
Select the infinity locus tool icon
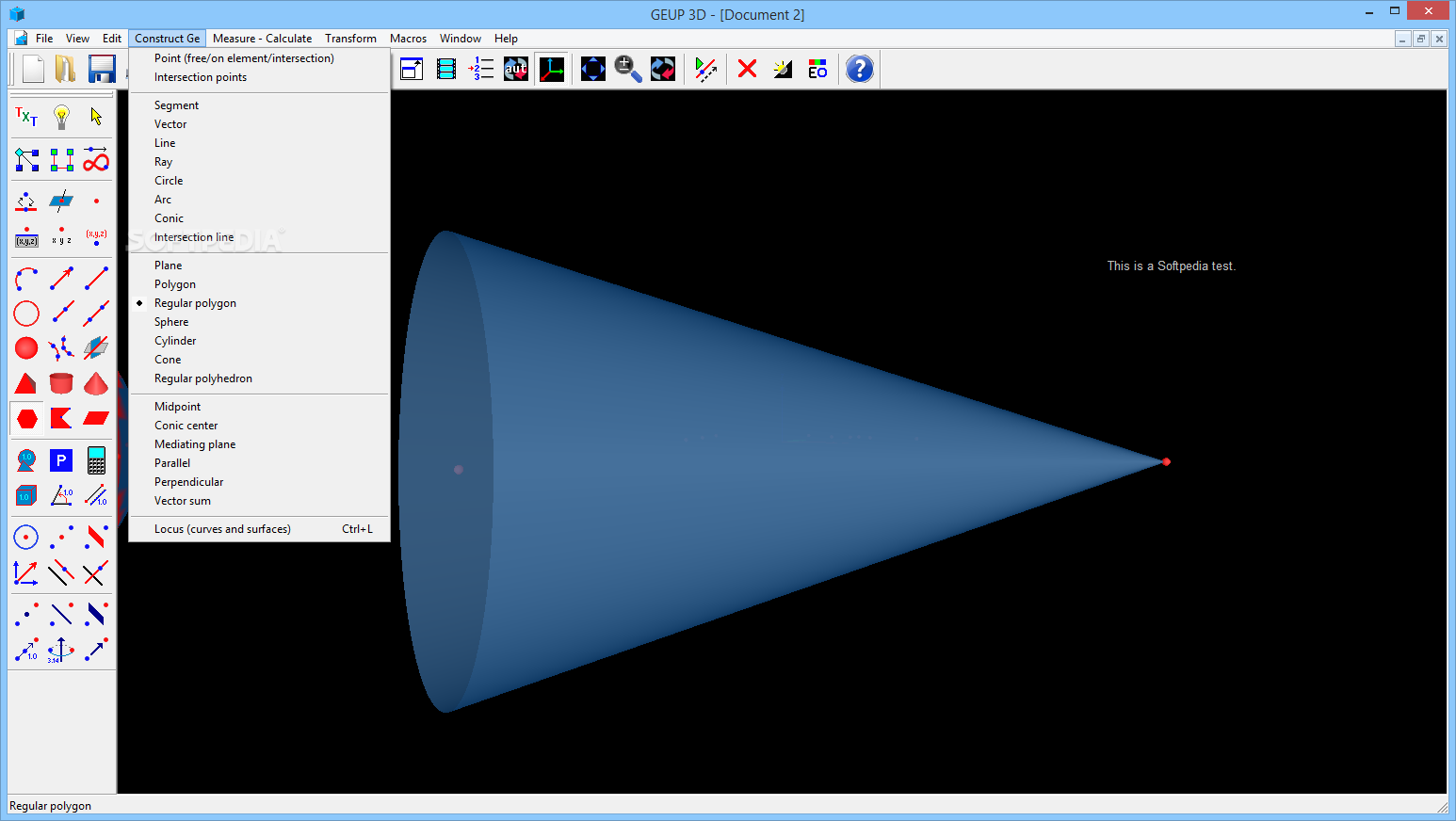pos(96,159)
